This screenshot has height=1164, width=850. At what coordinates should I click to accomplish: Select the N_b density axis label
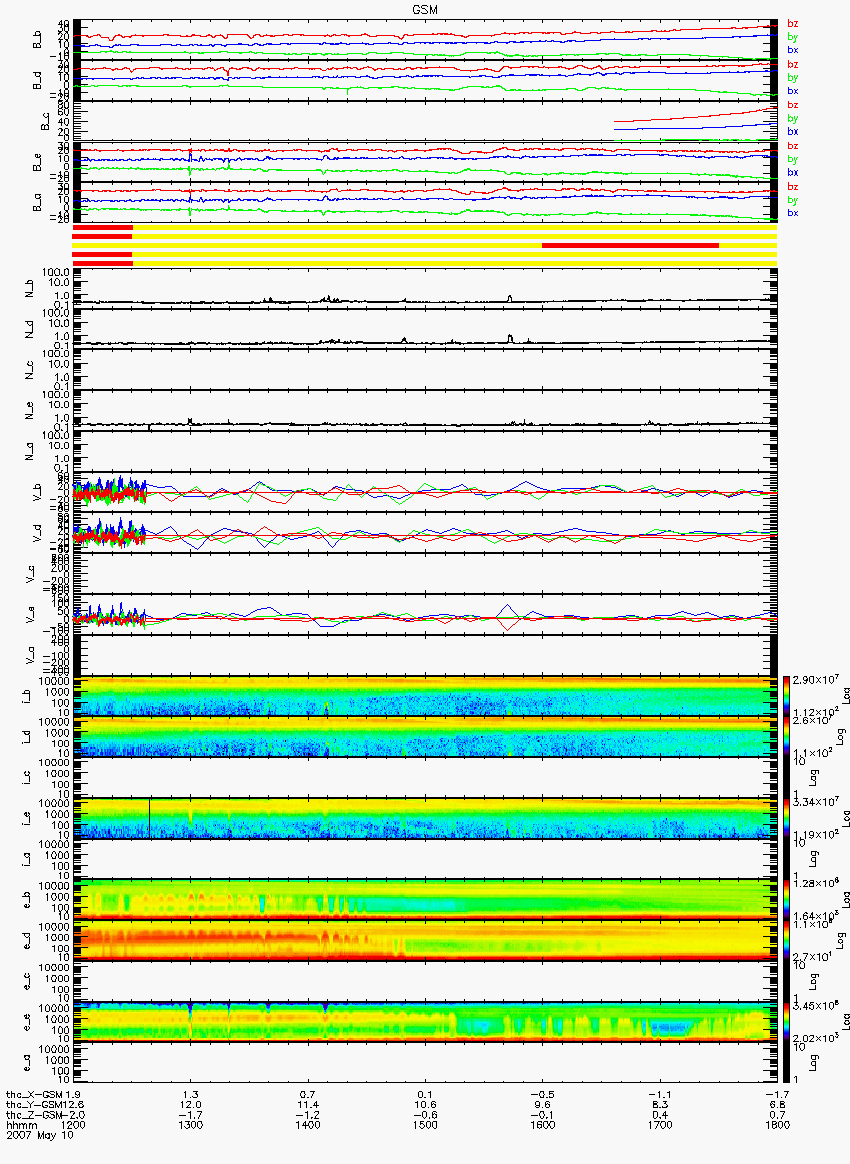tap(30, 288)
